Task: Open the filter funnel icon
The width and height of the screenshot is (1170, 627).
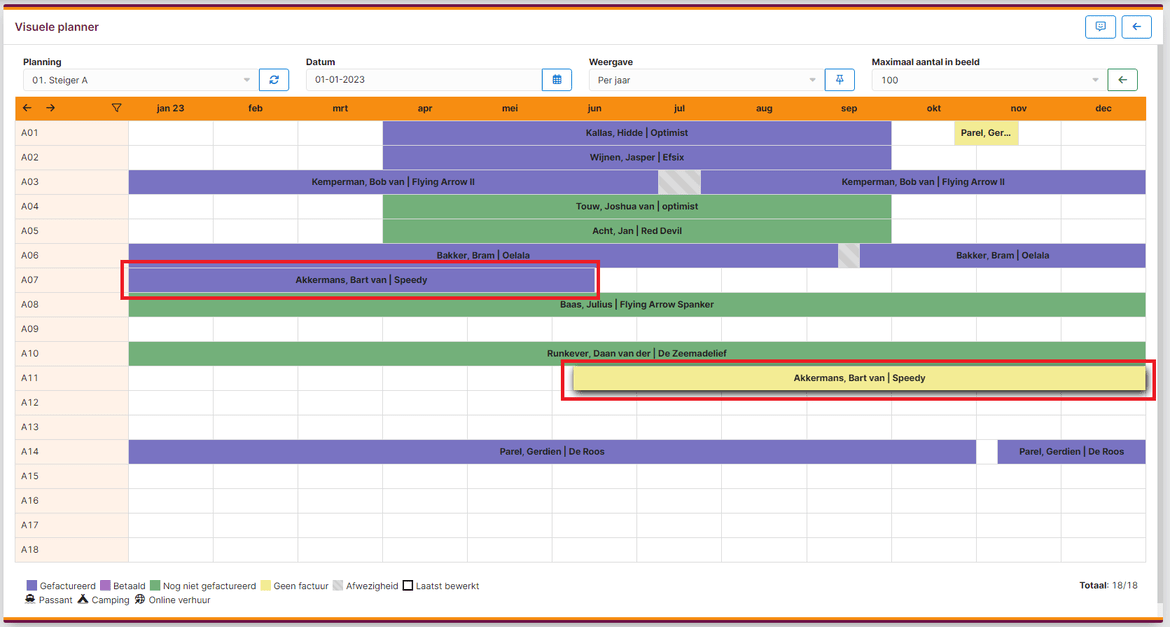Action: (116, 108)
